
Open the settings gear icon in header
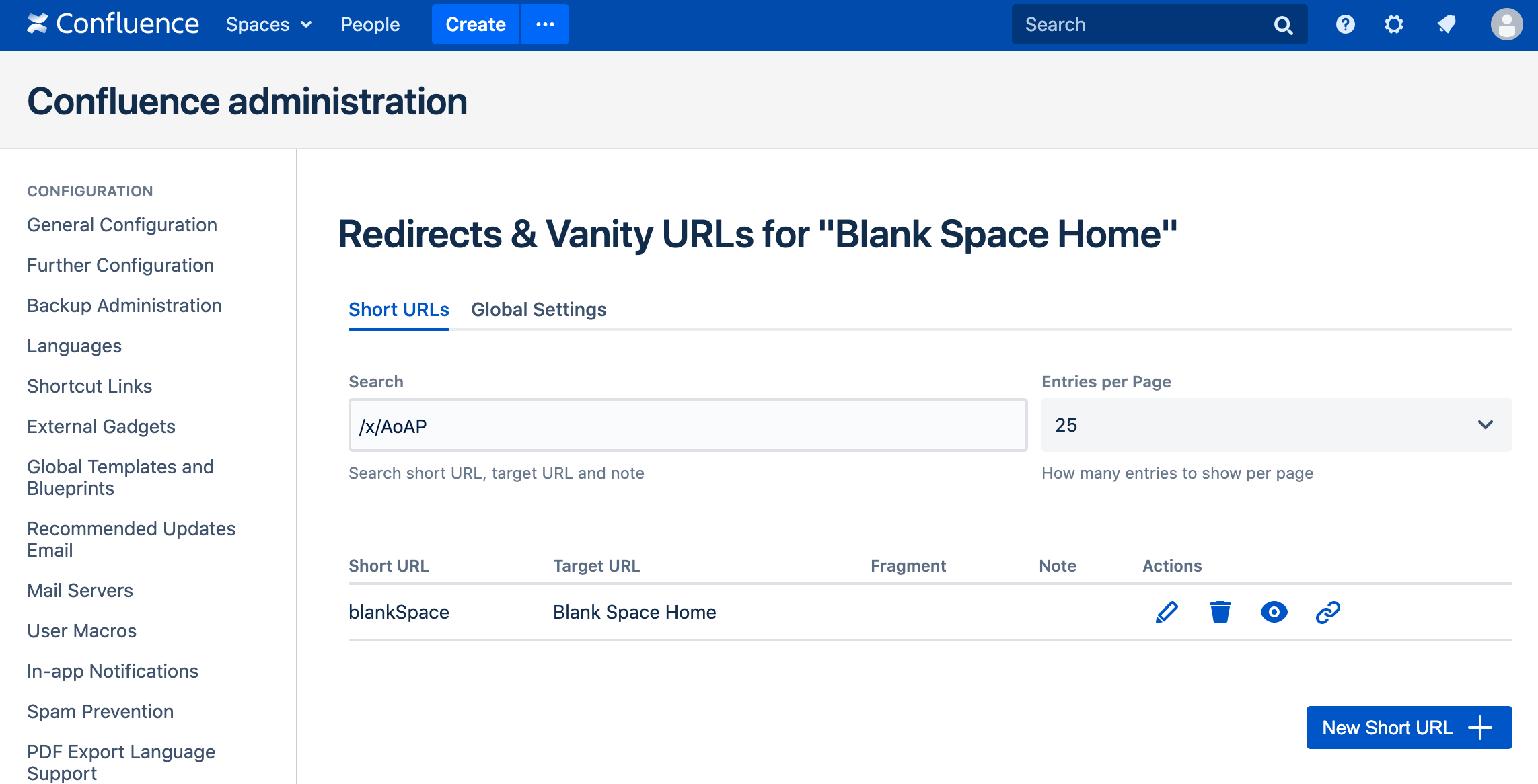1394,25
